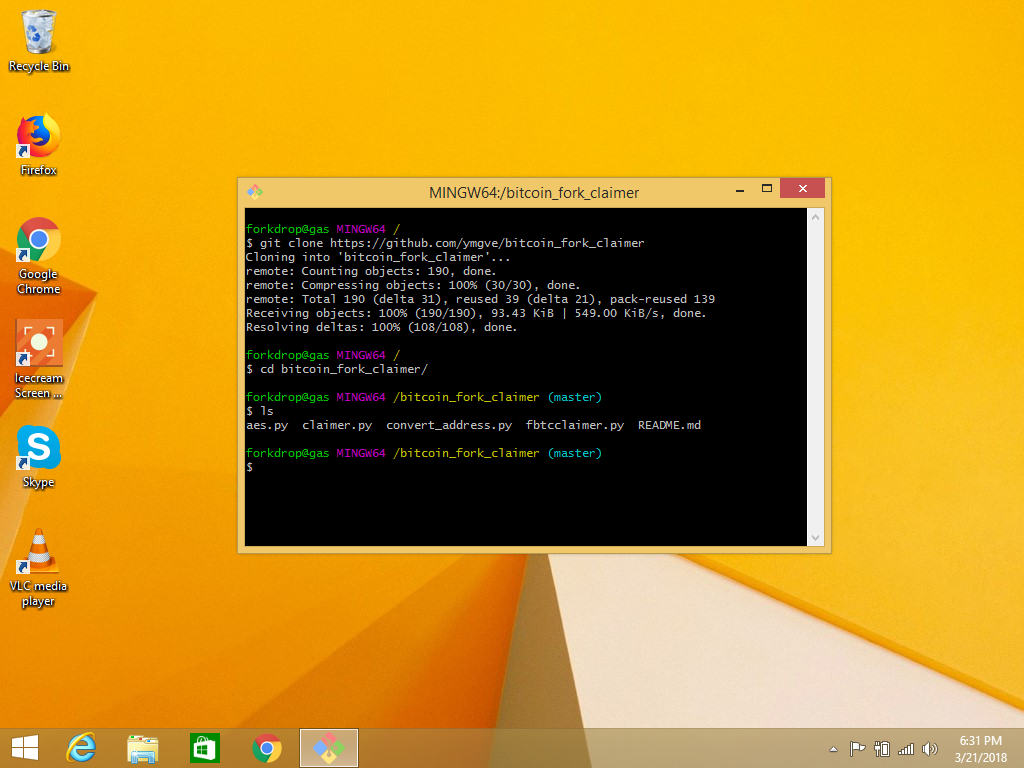Show hidden system tray icons

833,749
